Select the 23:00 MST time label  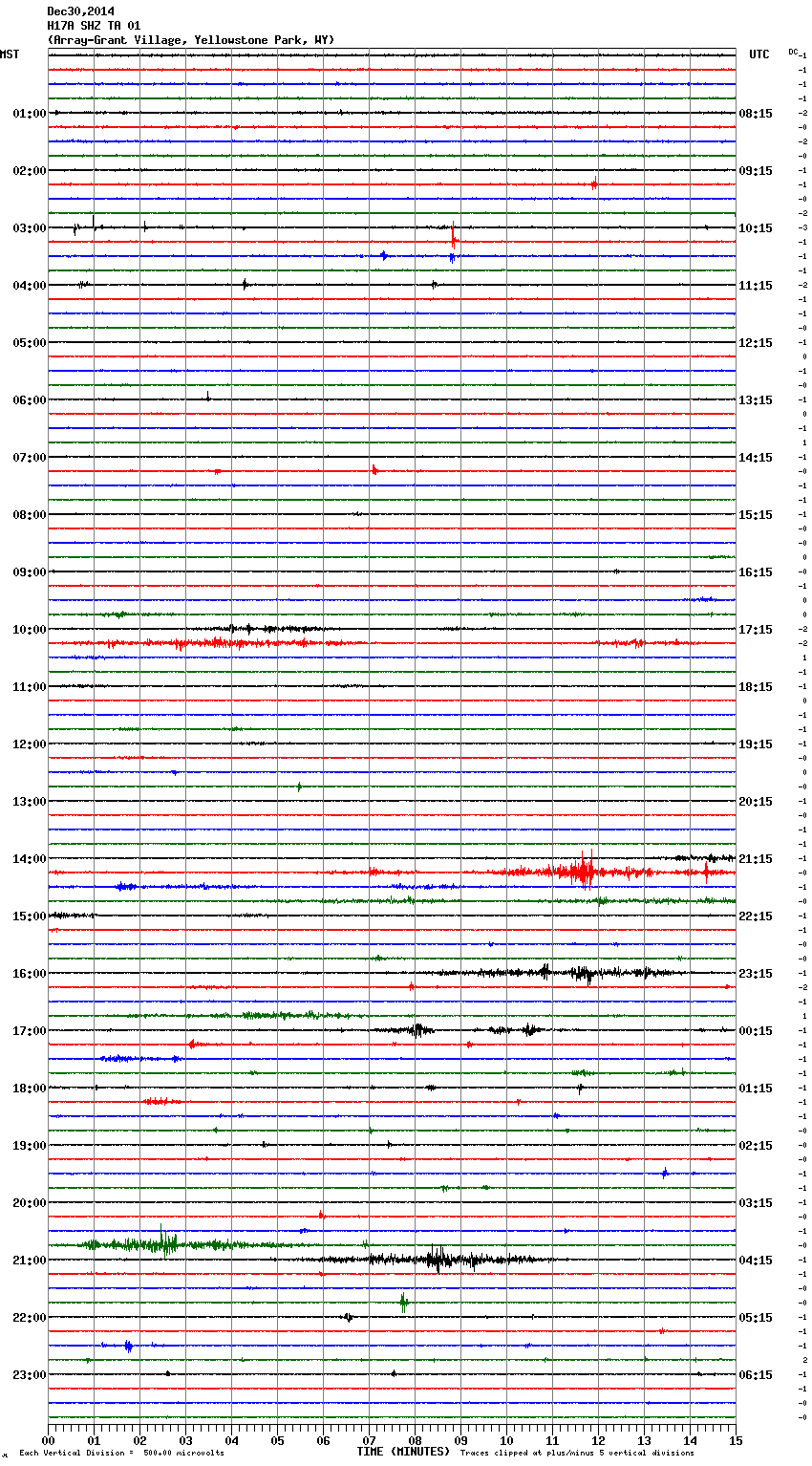[29, 1375]
